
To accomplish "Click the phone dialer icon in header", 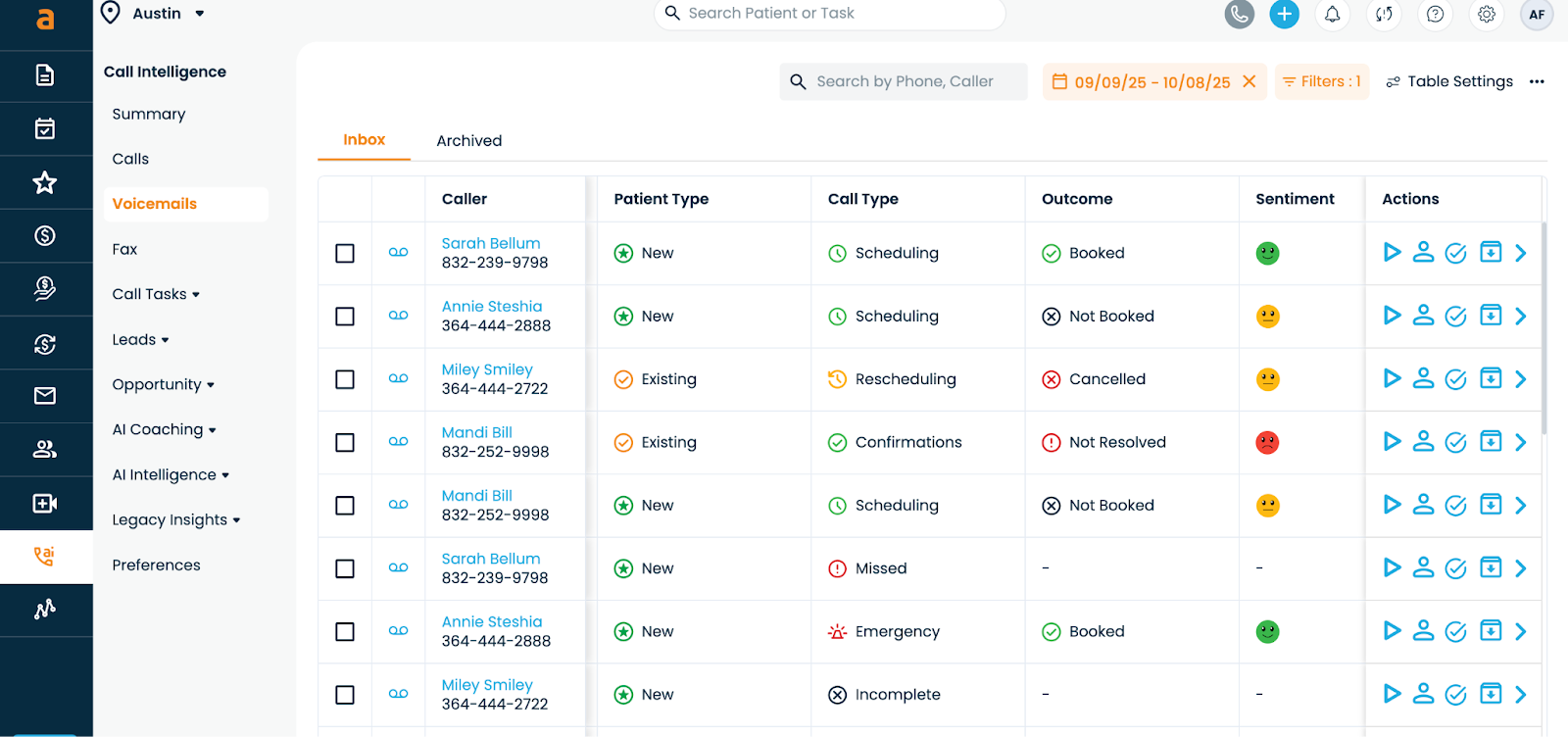I will pyautogui.click(x=1239, y=14).
